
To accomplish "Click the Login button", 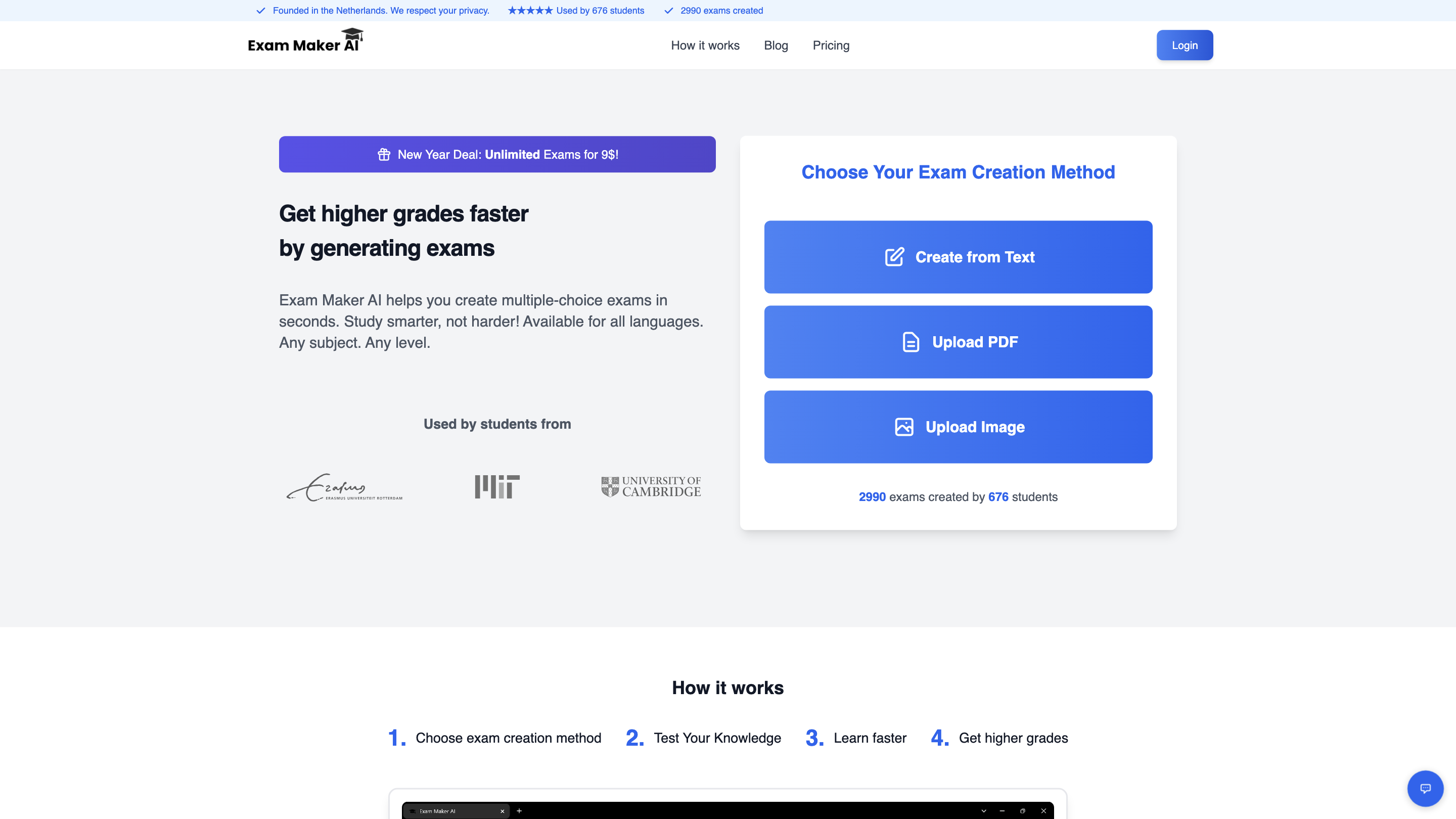I will [1184, 44].
